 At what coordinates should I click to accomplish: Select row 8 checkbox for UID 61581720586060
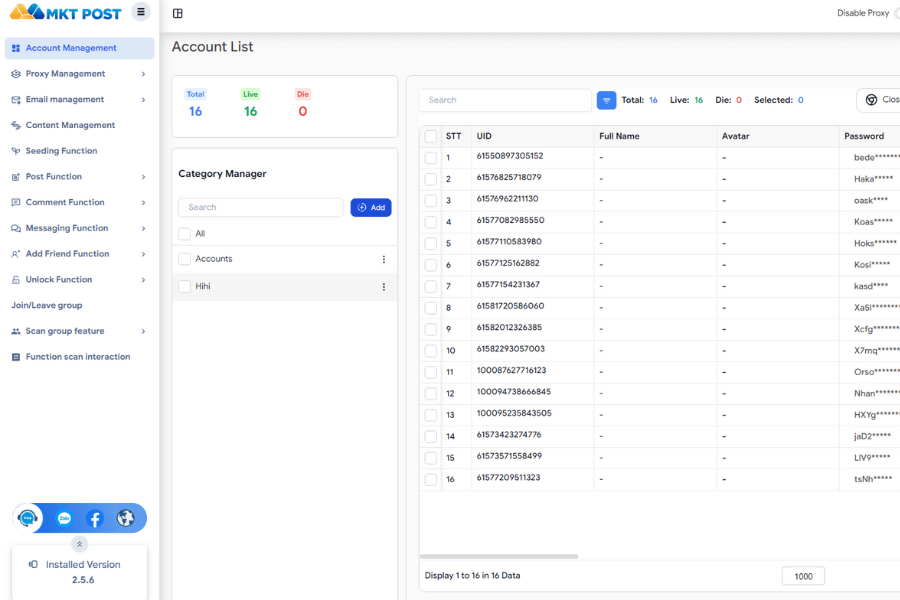(x=430, y=308)
